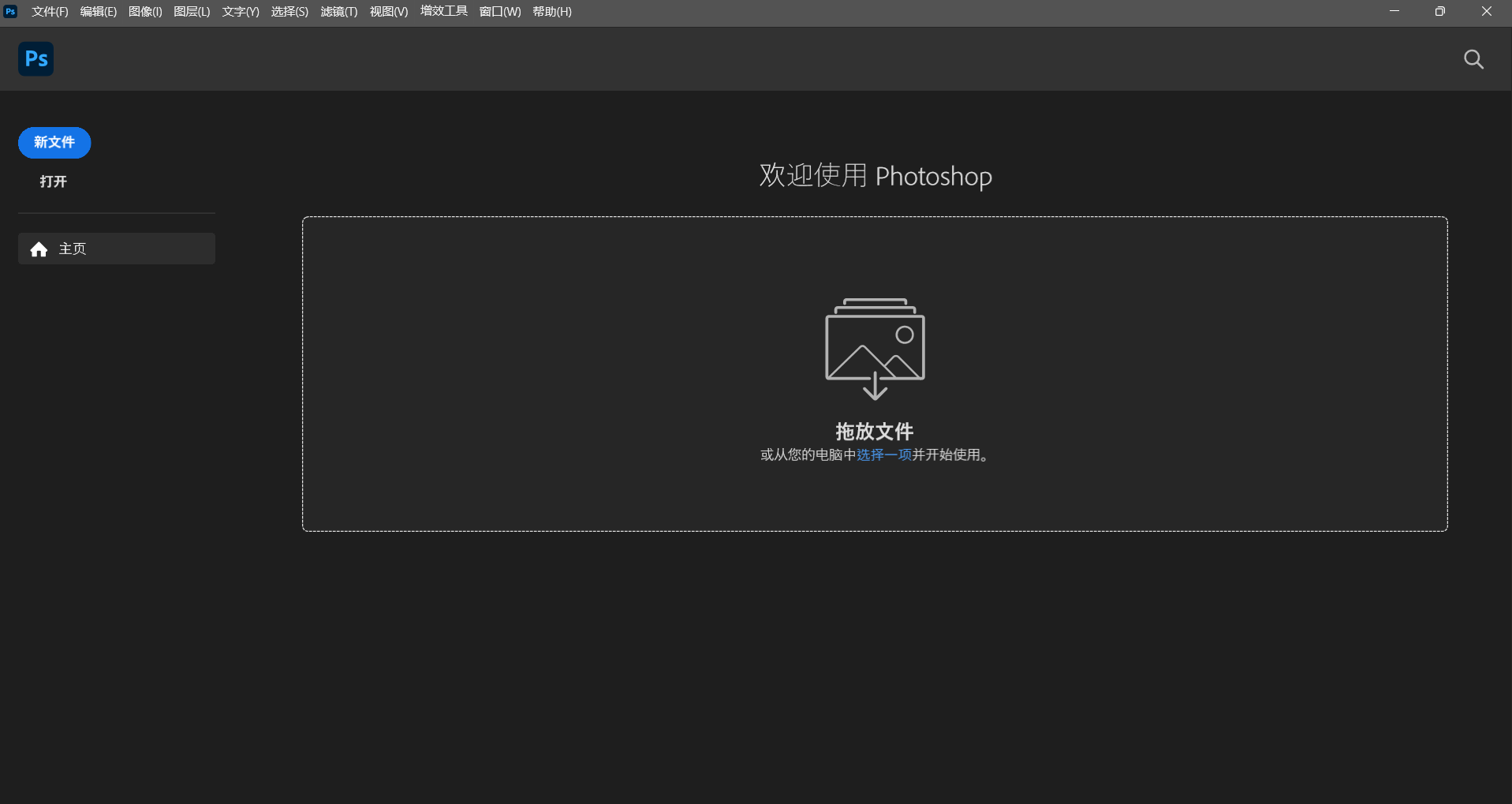Open the 文字(Y) menu
The image size is (1512, 804).
pyautogui.click(x=241, y=12)
